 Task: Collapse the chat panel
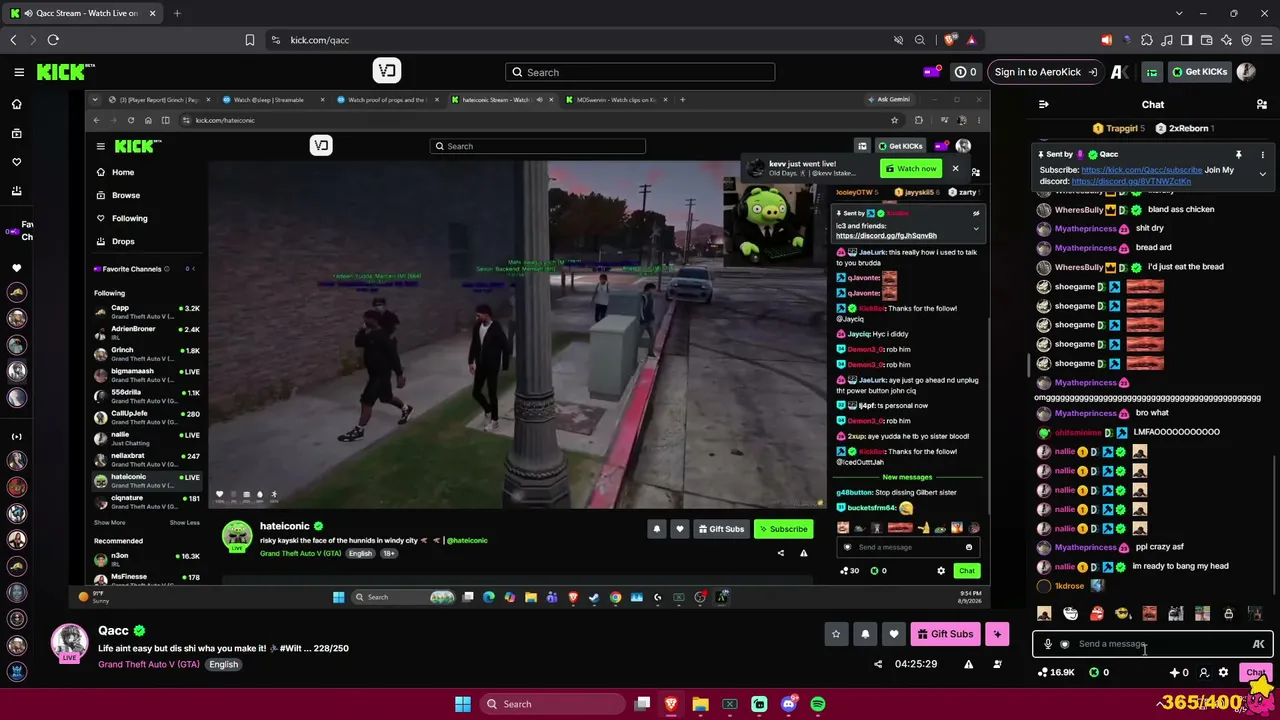click(x=1044, y=104)
